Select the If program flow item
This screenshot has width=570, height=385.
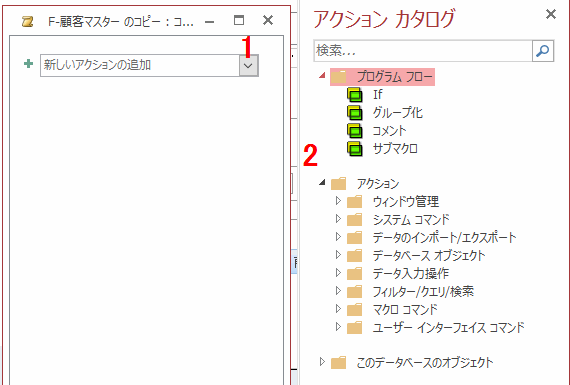[378, 95]
